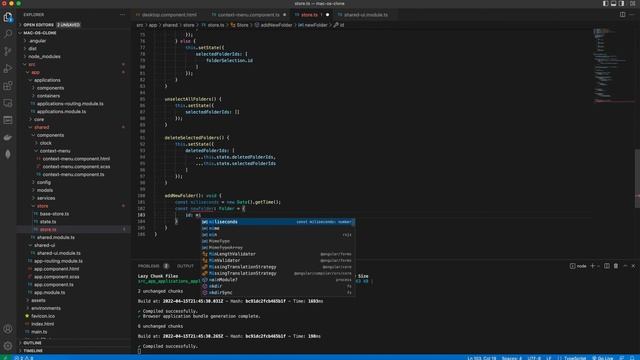Open app.component.html in the file tree
640x360 pixels.
[56, 269]
